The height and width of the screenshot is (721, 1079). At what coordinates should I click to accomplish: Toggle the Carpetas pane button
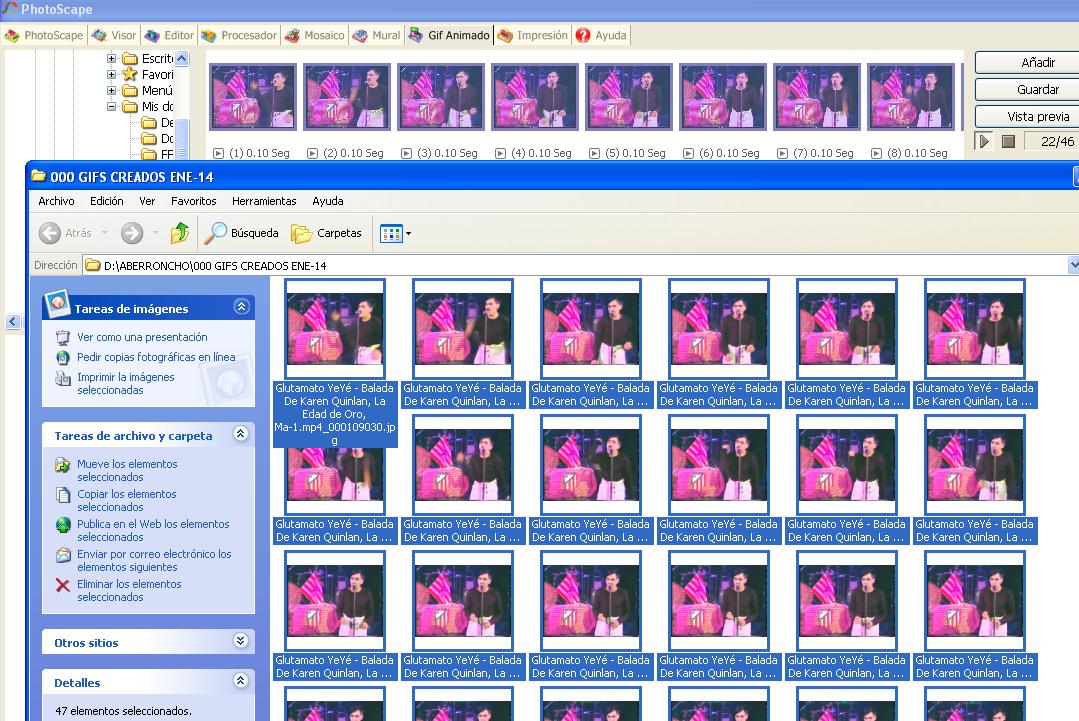[x=327, y=233]
